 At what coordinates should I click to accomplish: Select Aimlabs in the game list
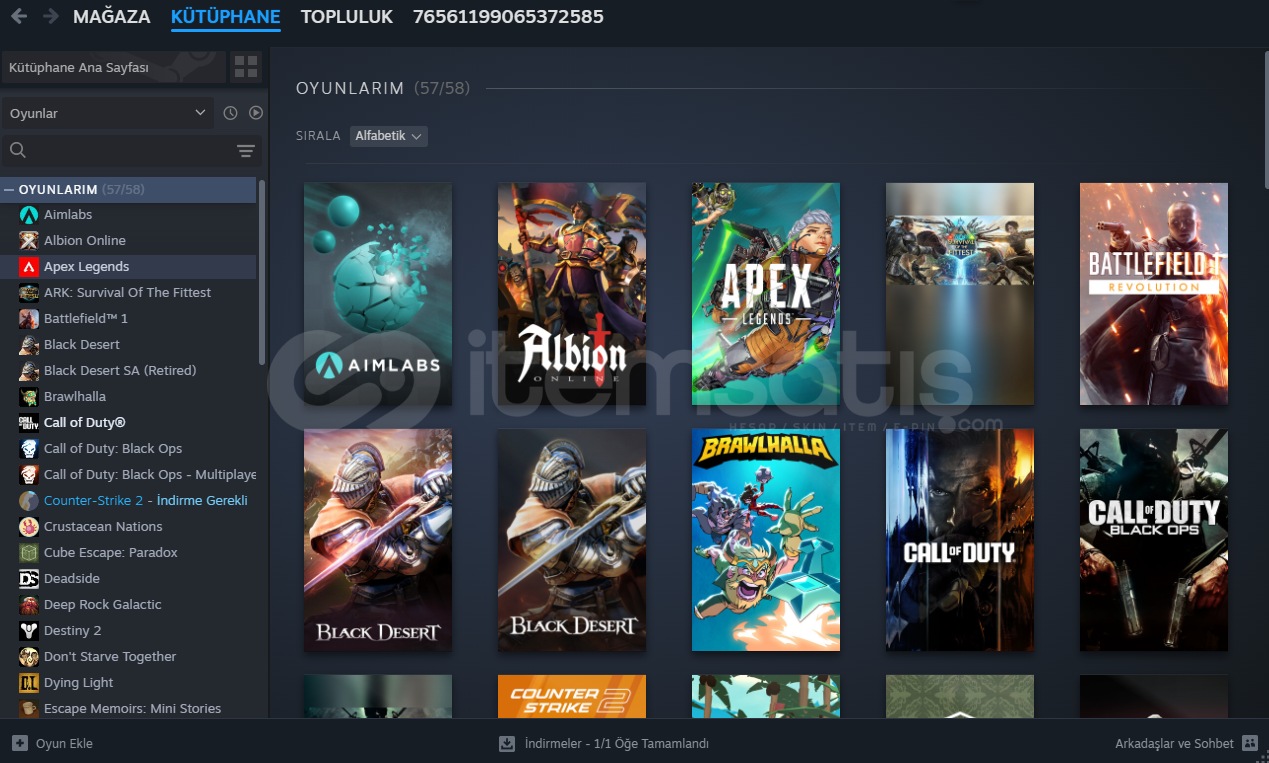pos(129,215)
